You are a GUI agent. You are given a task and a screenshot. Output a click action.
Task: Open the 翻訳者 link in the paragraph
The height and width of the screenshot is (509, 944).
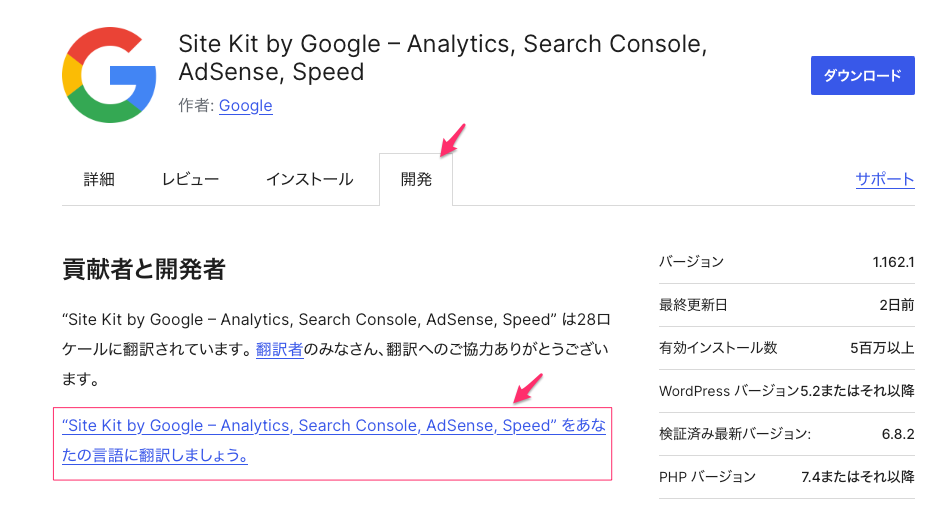(279, 350)
